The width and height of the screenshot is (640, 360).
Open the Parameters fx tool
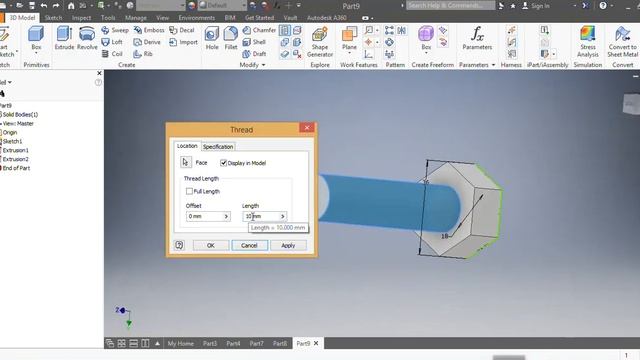[477, 38]
